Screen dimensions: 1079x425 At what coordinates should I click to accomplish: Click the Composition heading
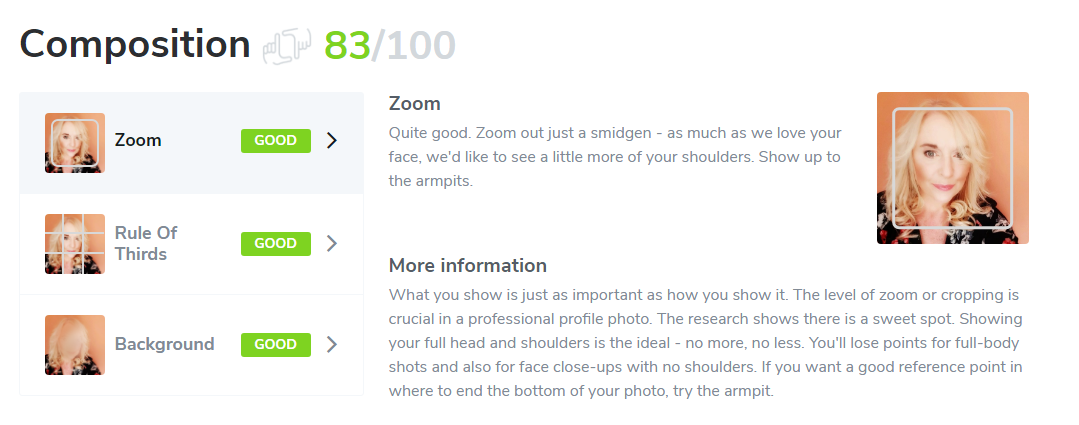[135, 44]
